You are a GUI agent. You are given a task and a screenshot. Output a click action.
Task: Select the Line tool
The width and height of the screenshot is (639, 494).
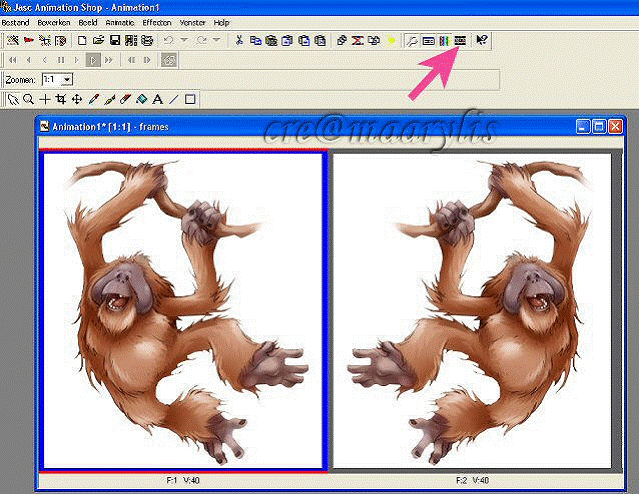pyautogui.click(x=174, y=99)
